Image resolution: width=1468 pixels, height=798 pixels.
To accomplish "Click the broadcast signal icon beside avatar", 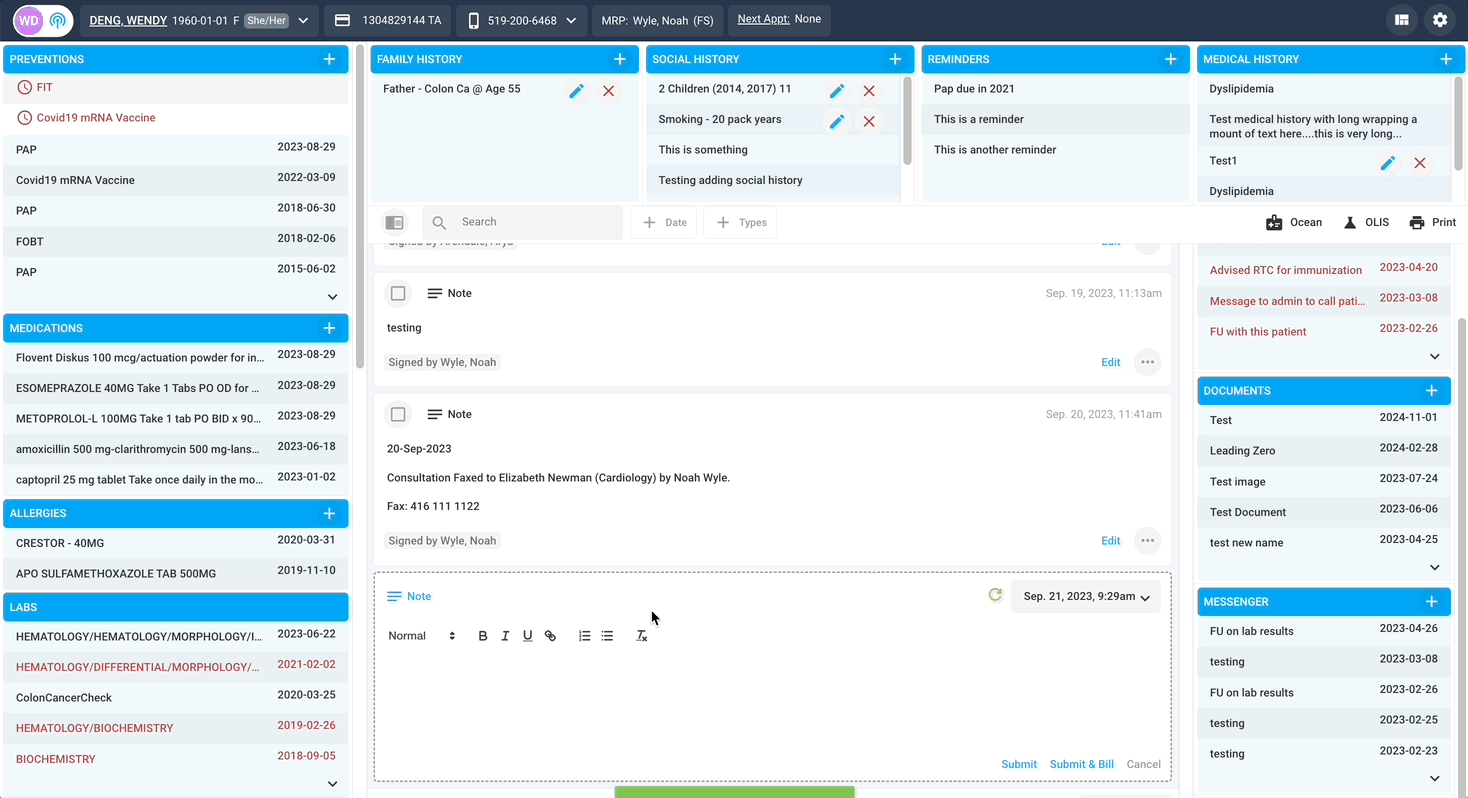I will coord(57,20).
